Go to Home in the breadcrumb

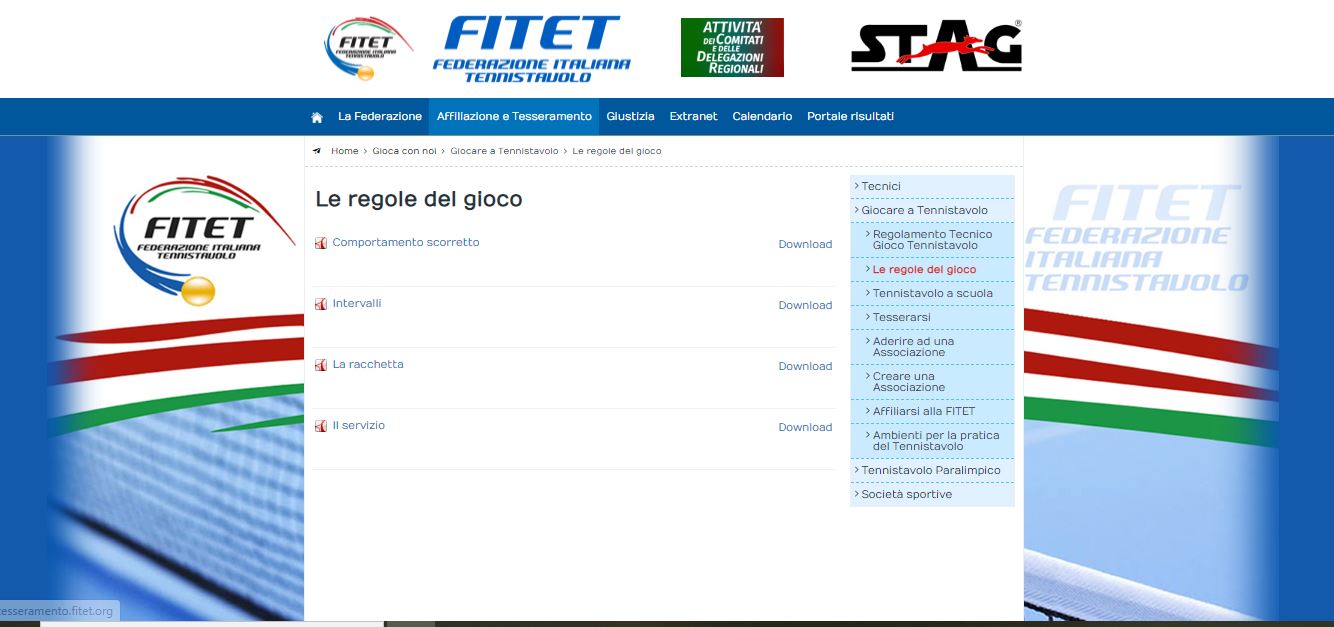coord(344,151)
